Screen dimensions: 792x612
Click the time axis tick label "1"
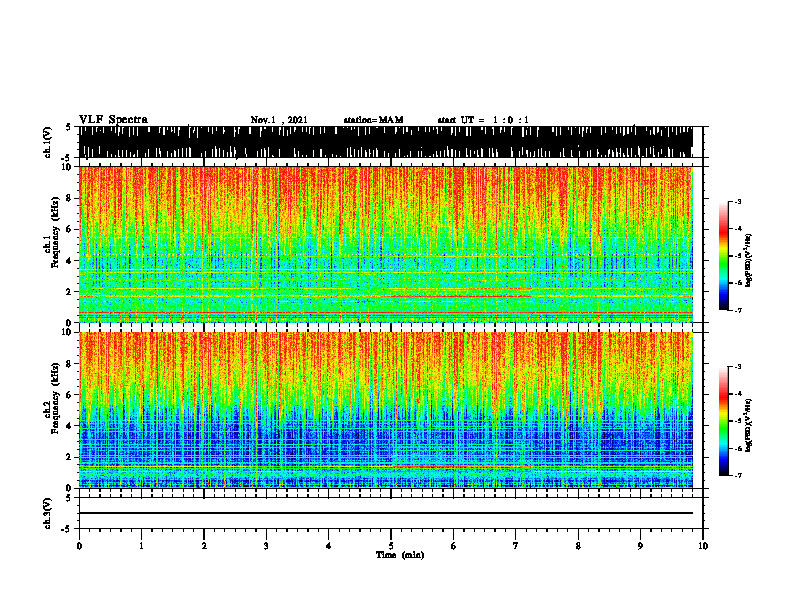point(141,546)
